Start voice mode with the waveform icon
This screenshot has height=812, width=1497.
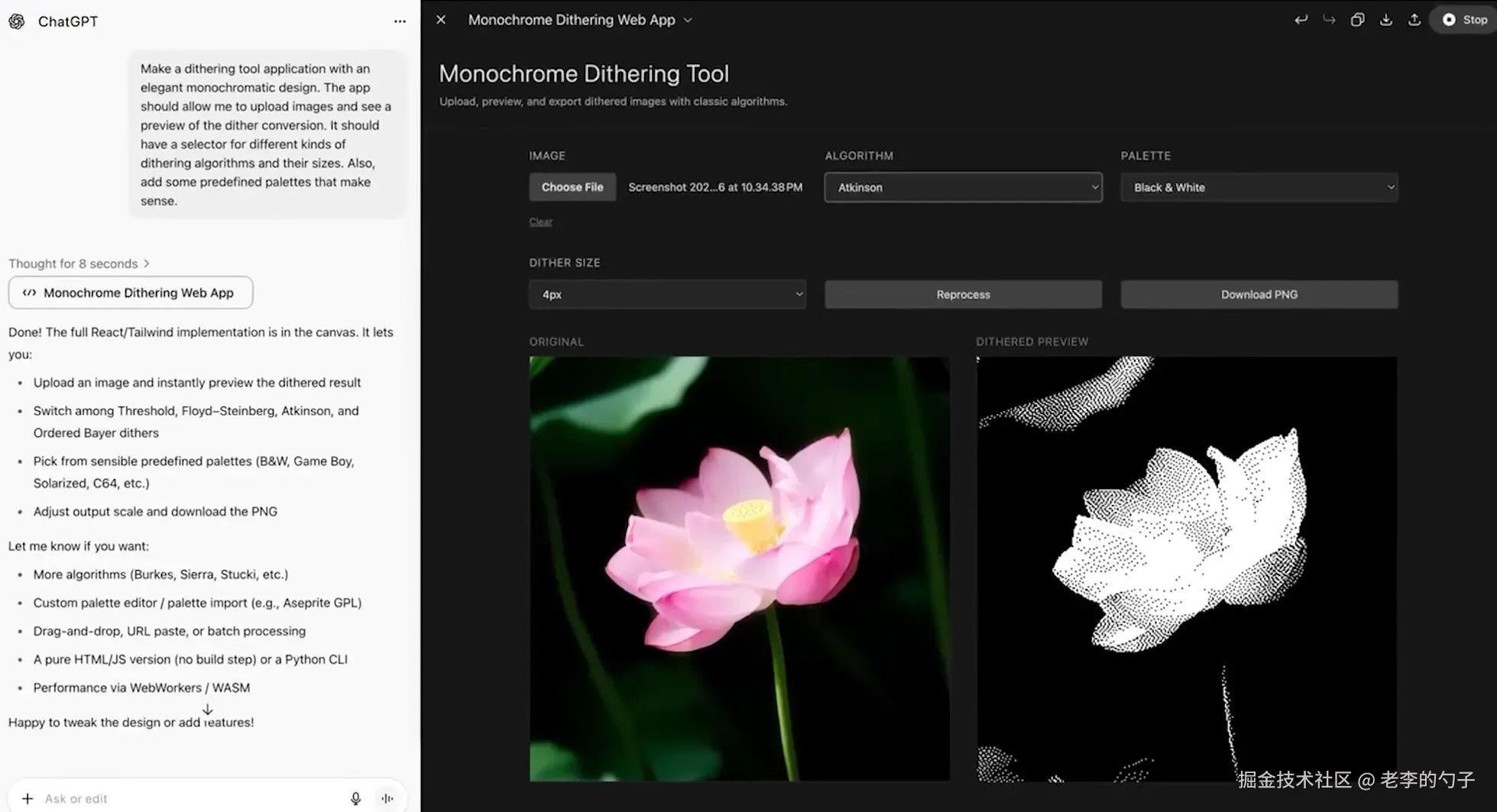(x=387, y=798)
